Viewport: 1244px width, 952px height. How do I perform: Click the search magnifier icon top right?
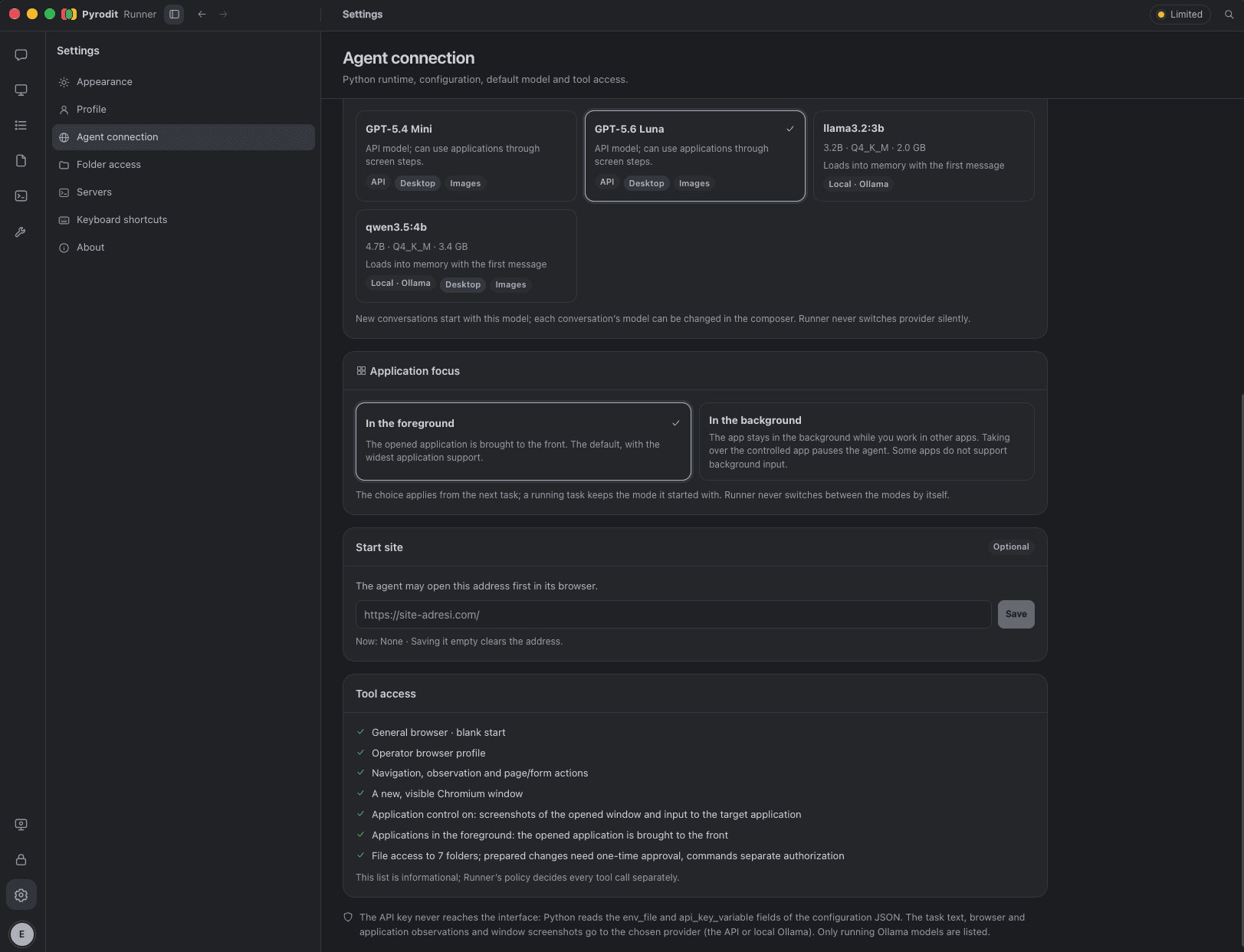coord(1229,15)
